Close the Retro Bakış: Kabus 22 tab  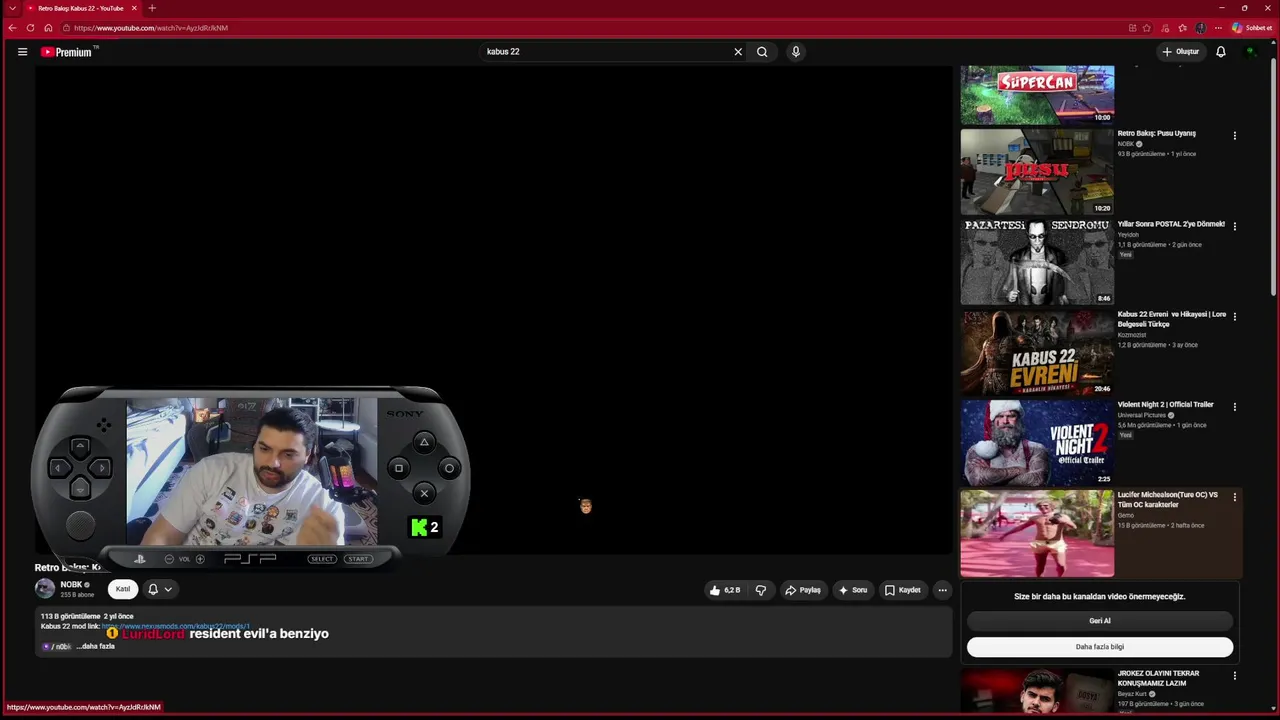click(134, 8)
